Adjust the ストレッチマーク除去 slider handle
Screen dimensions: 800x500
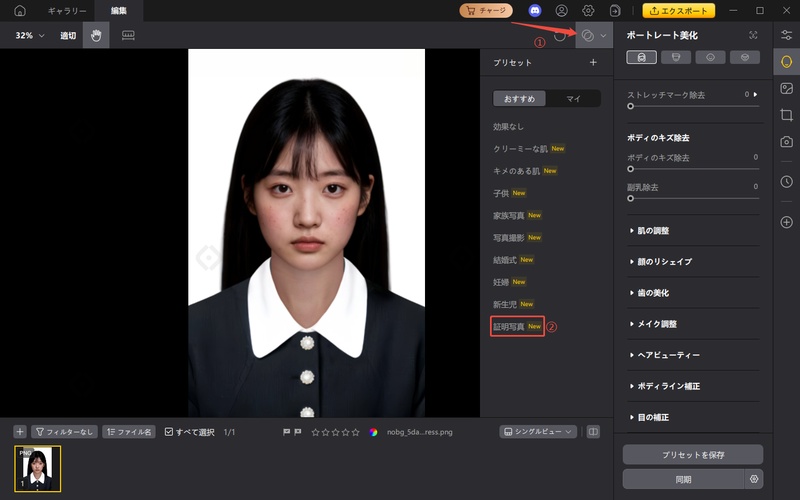pyautogui.click(x=631, y=106)
